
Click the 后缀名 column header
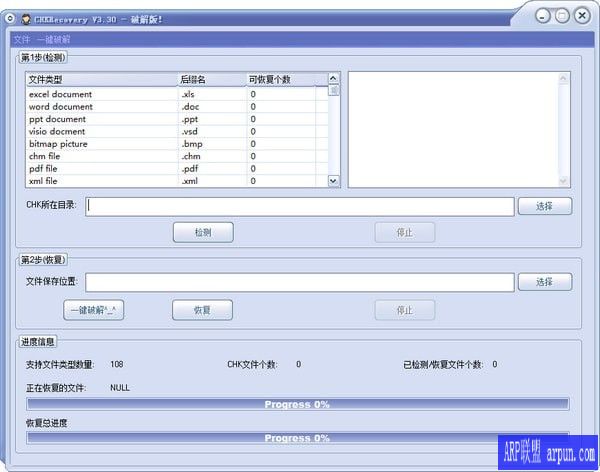pyautogui.click(x=212, y=80)
